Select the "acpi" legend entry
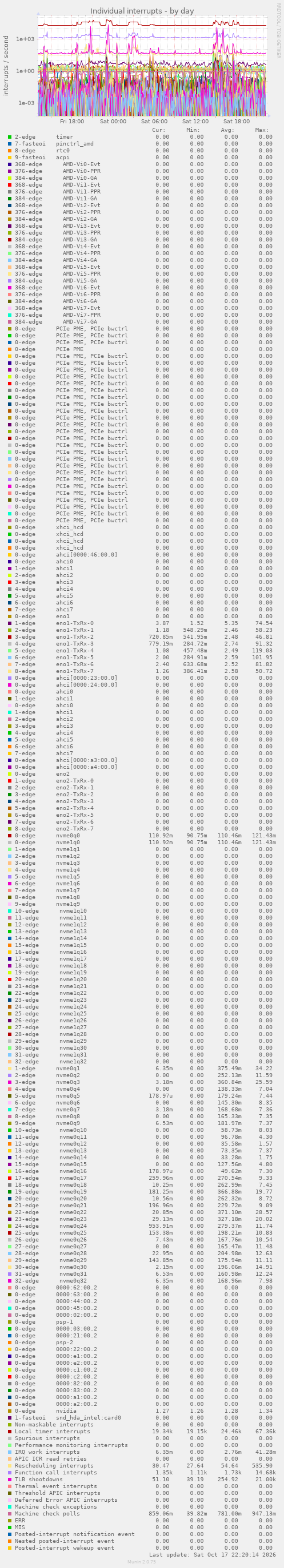Viewport: 284px width, 1568px height. pos(63,157)
